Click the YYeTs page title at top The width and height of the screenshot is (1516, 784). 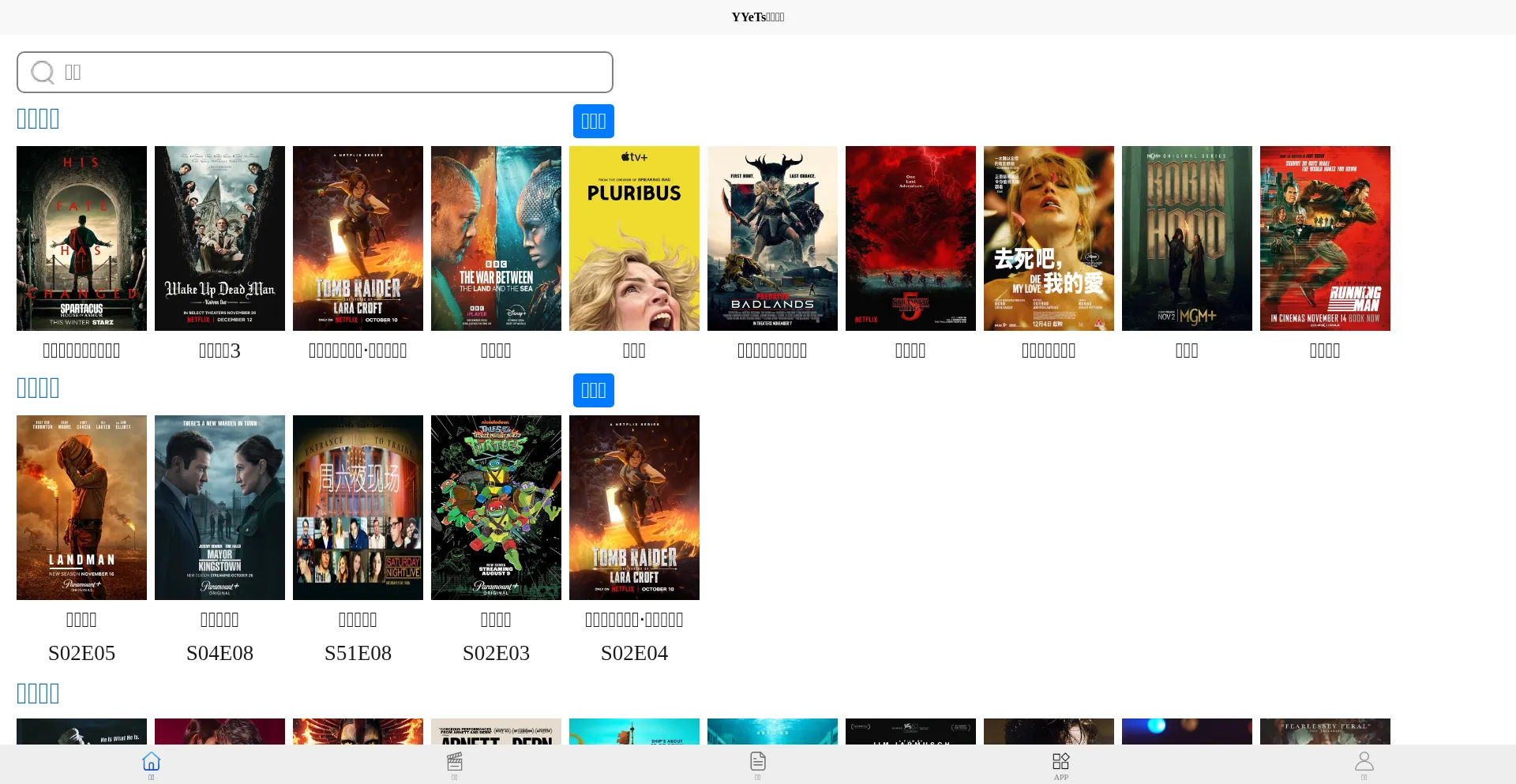pos(757,17)
